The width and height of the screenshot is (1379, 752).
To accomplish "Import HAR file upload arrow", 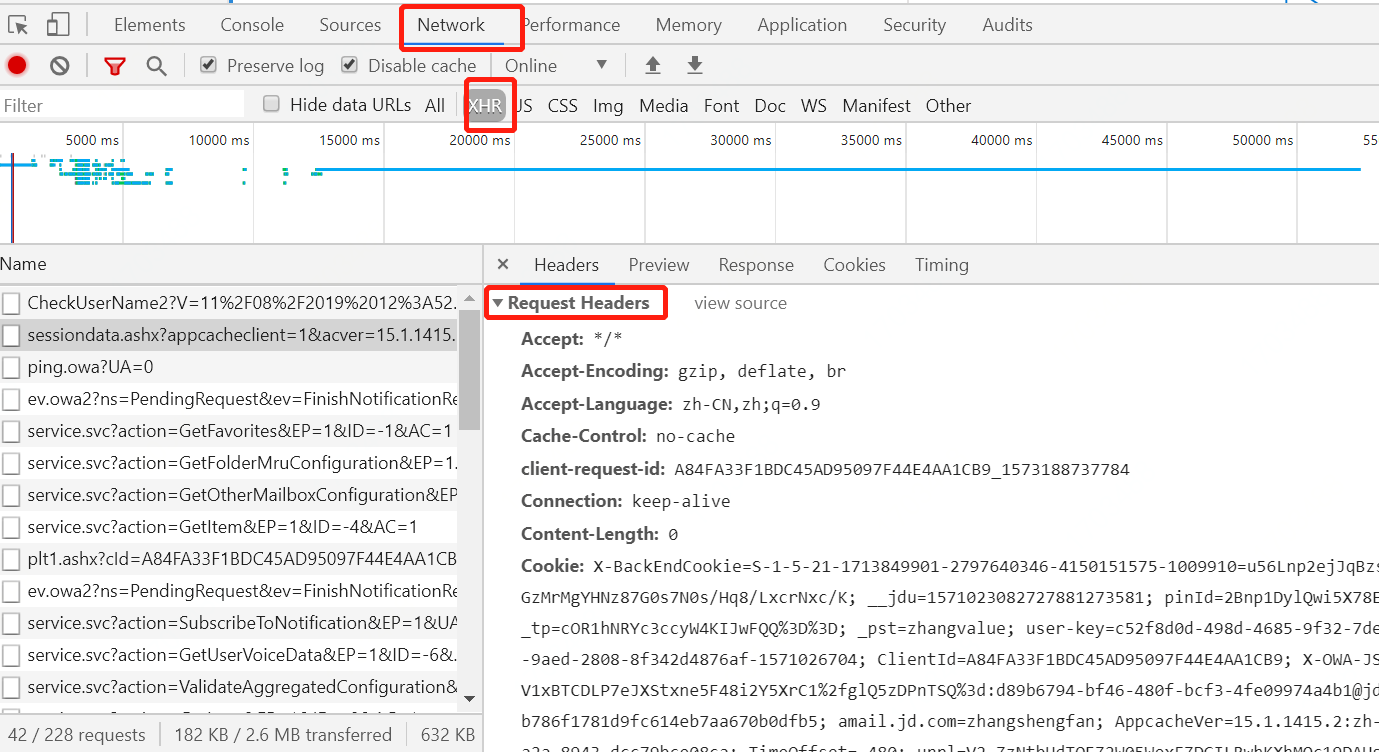I will pos(653,66).
